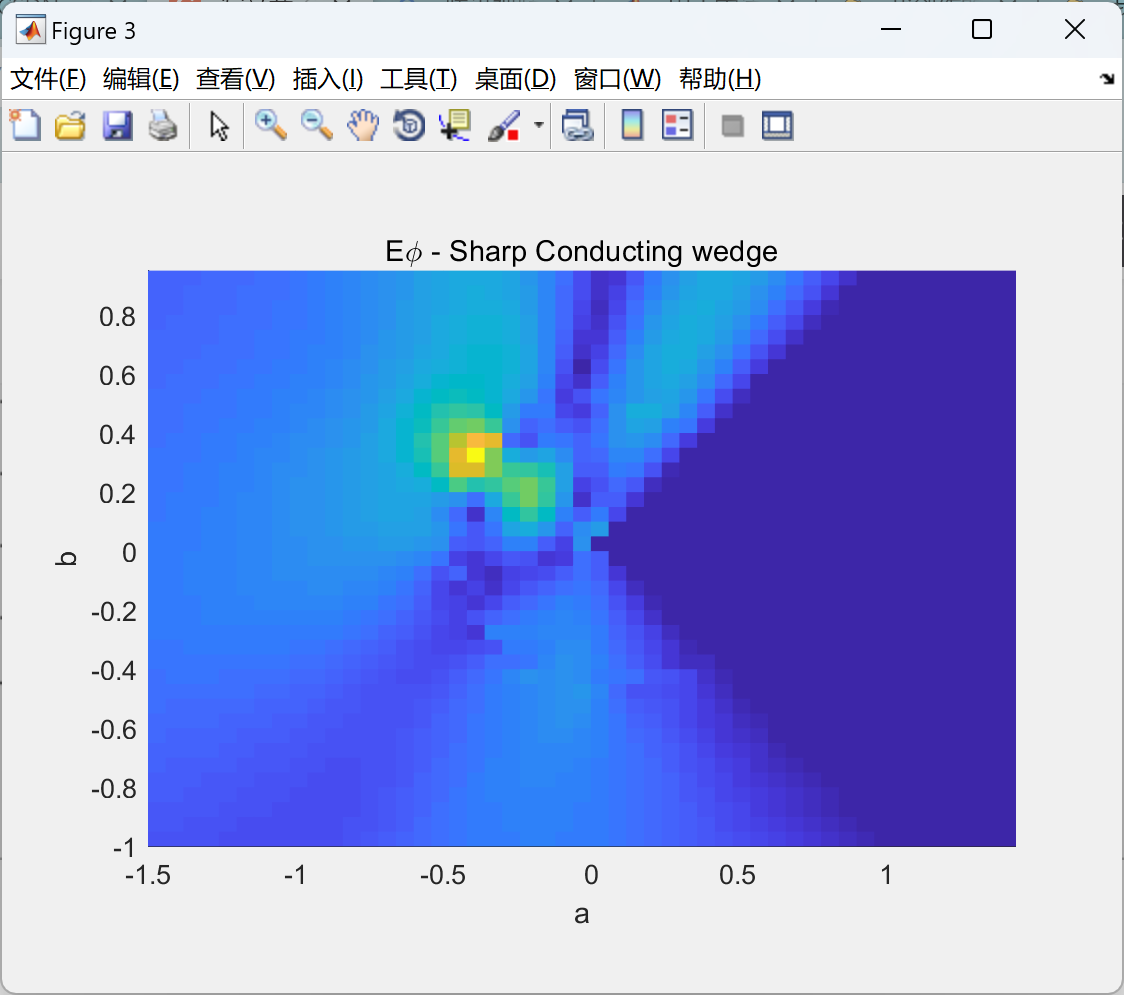Open the 帮助(H) menu

click(x=720, y=79)
